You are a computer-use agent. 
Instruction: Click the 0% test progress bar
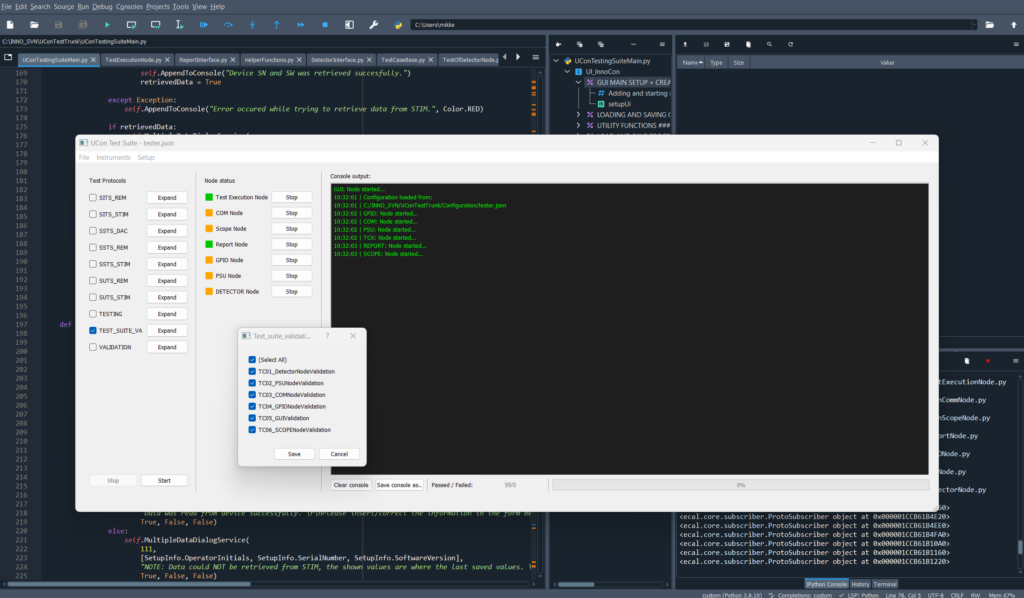tap(740, 484)
